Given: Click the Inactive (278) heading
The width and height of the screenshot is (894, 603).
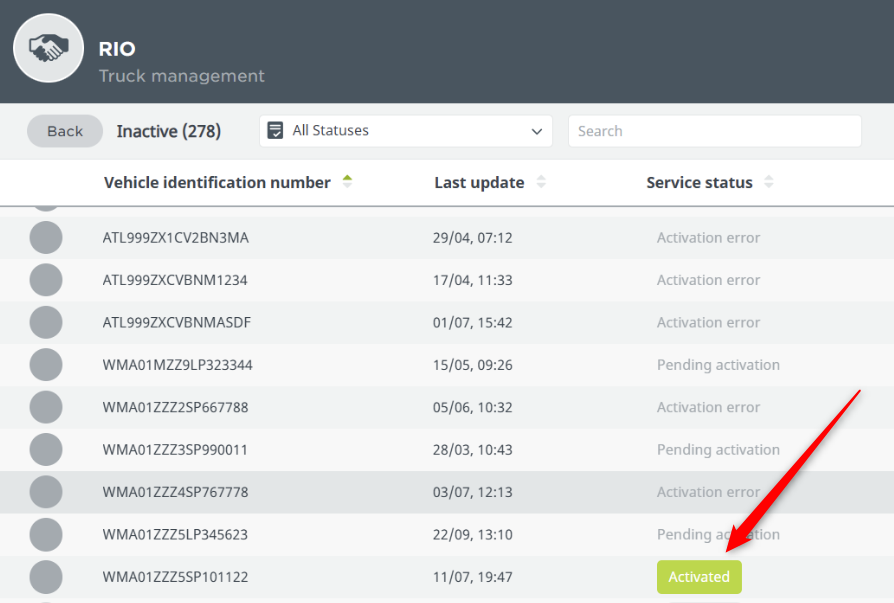Looking at the screenshot, I should click(169, 132).
